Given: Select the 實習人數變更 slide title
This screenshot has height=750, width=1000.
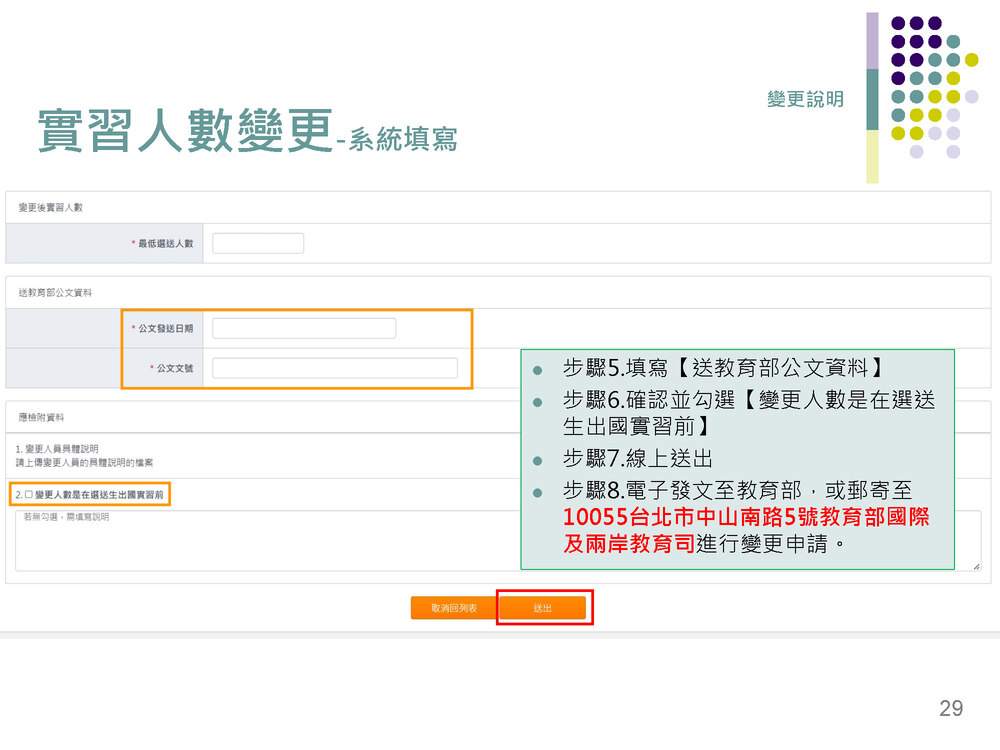Looking at the screenshot, I should pyautogui.click(x=185, y=130).
